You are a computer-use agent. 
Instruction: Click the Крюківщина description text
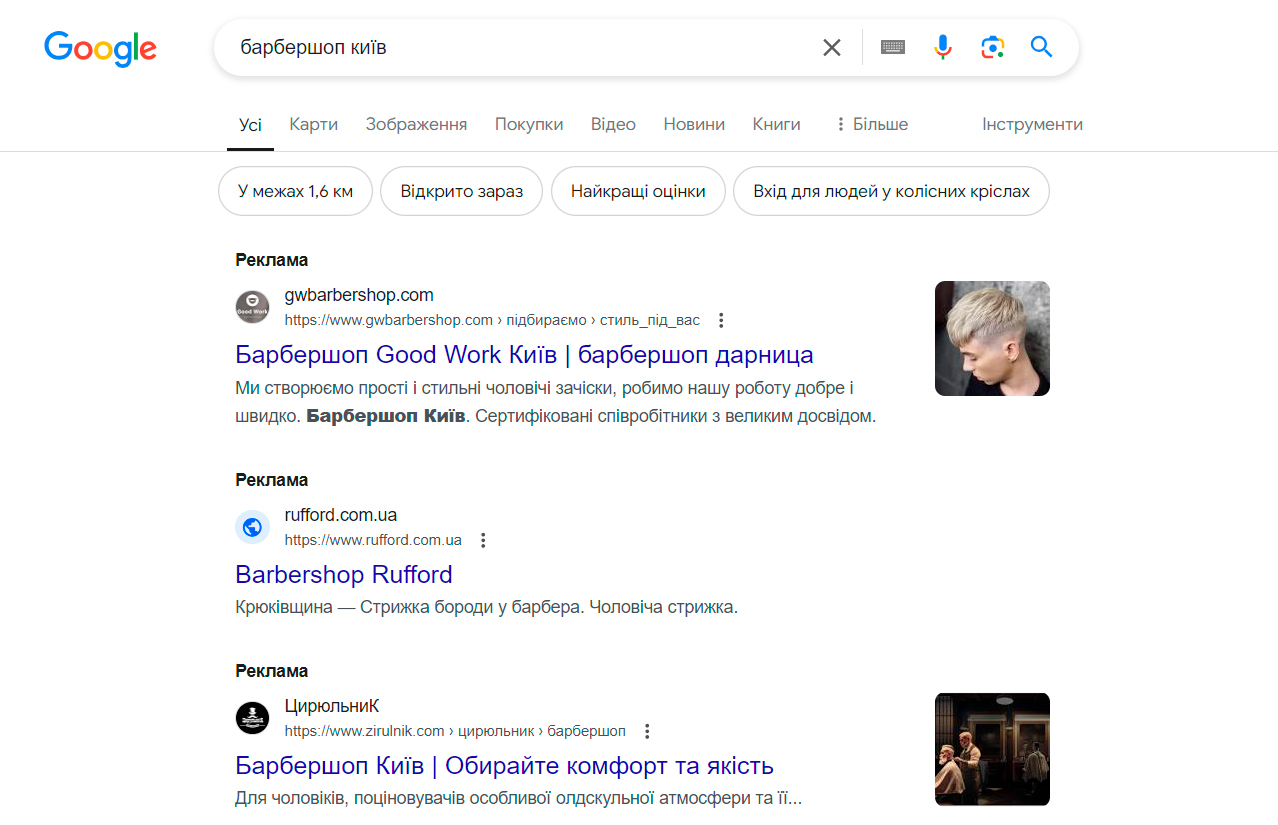[486, 606]
